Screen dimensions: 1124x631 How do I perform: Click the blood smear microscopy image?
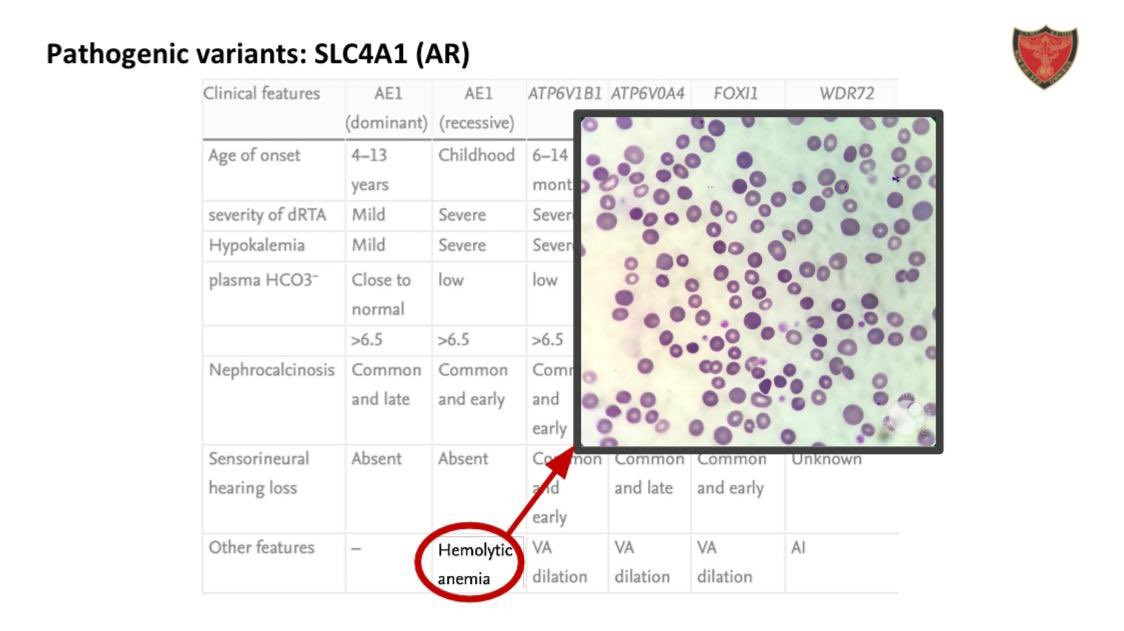coord(758,282)
